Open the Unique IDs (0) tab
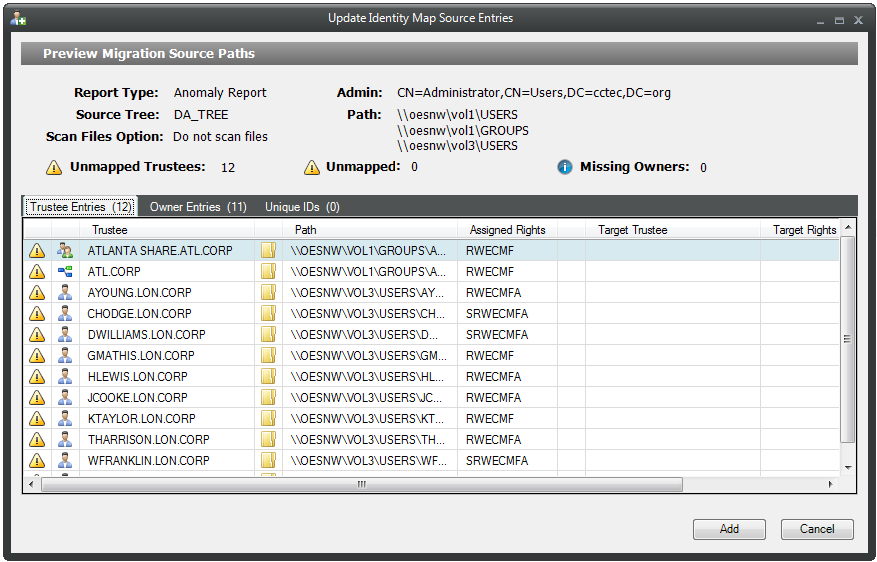The height and width of the screenshot is (562, 877). [302, 207]
